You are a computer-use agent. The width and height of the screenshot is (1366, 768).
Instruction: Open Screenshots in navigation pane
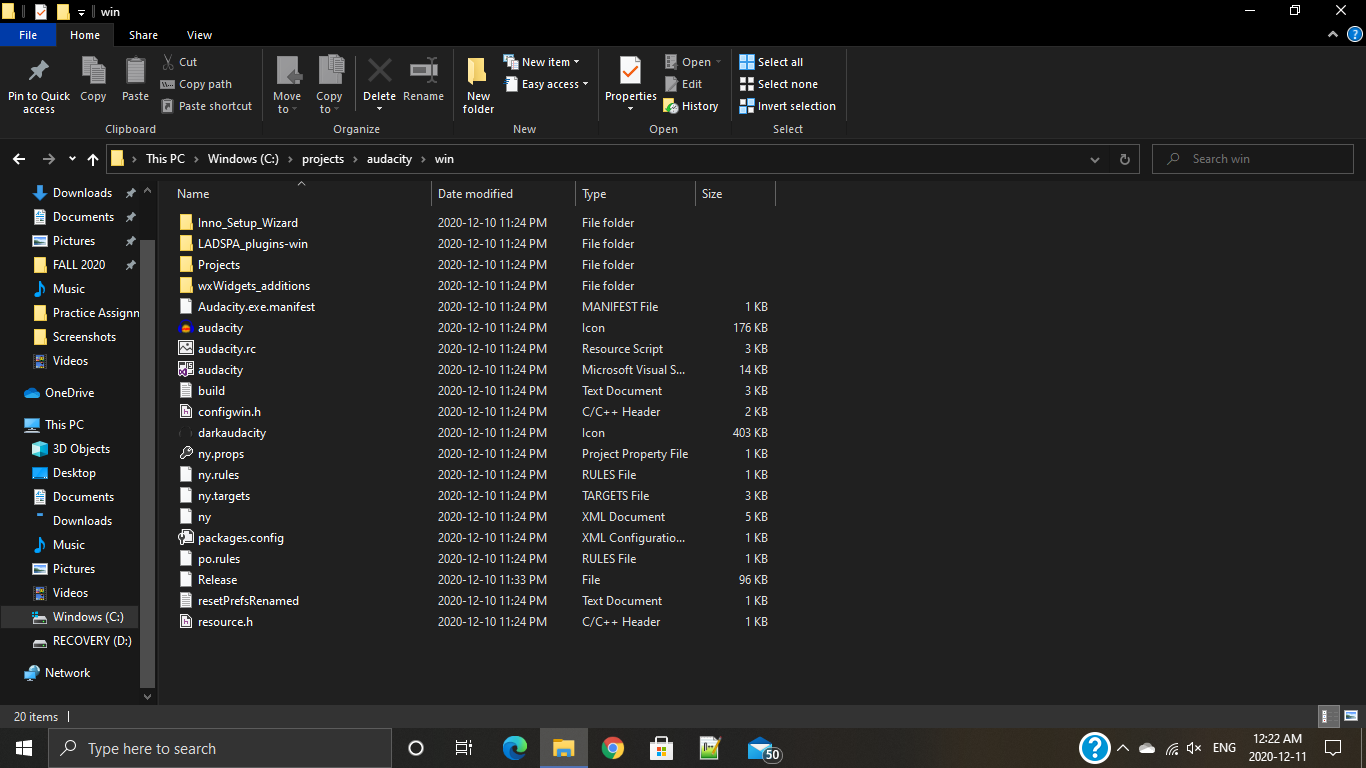[x=84, y=337]
